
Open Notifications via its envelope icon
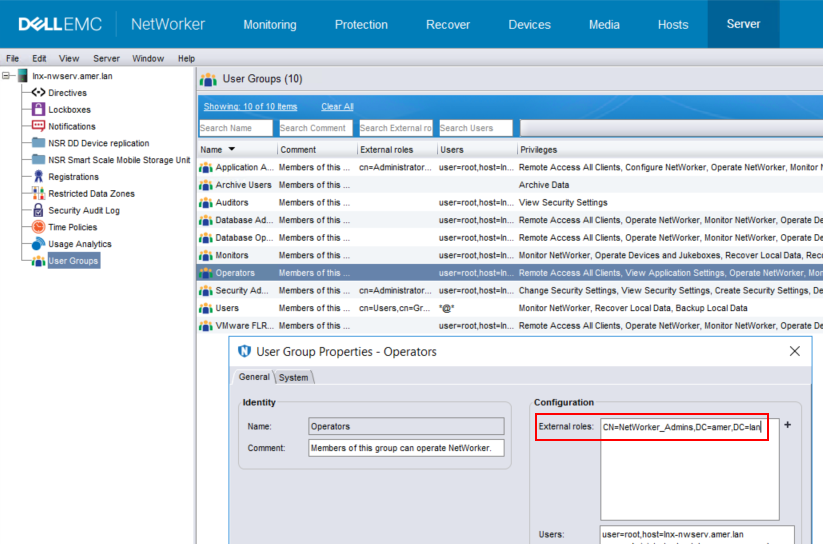pyautogui.click(x=39, y=127)
